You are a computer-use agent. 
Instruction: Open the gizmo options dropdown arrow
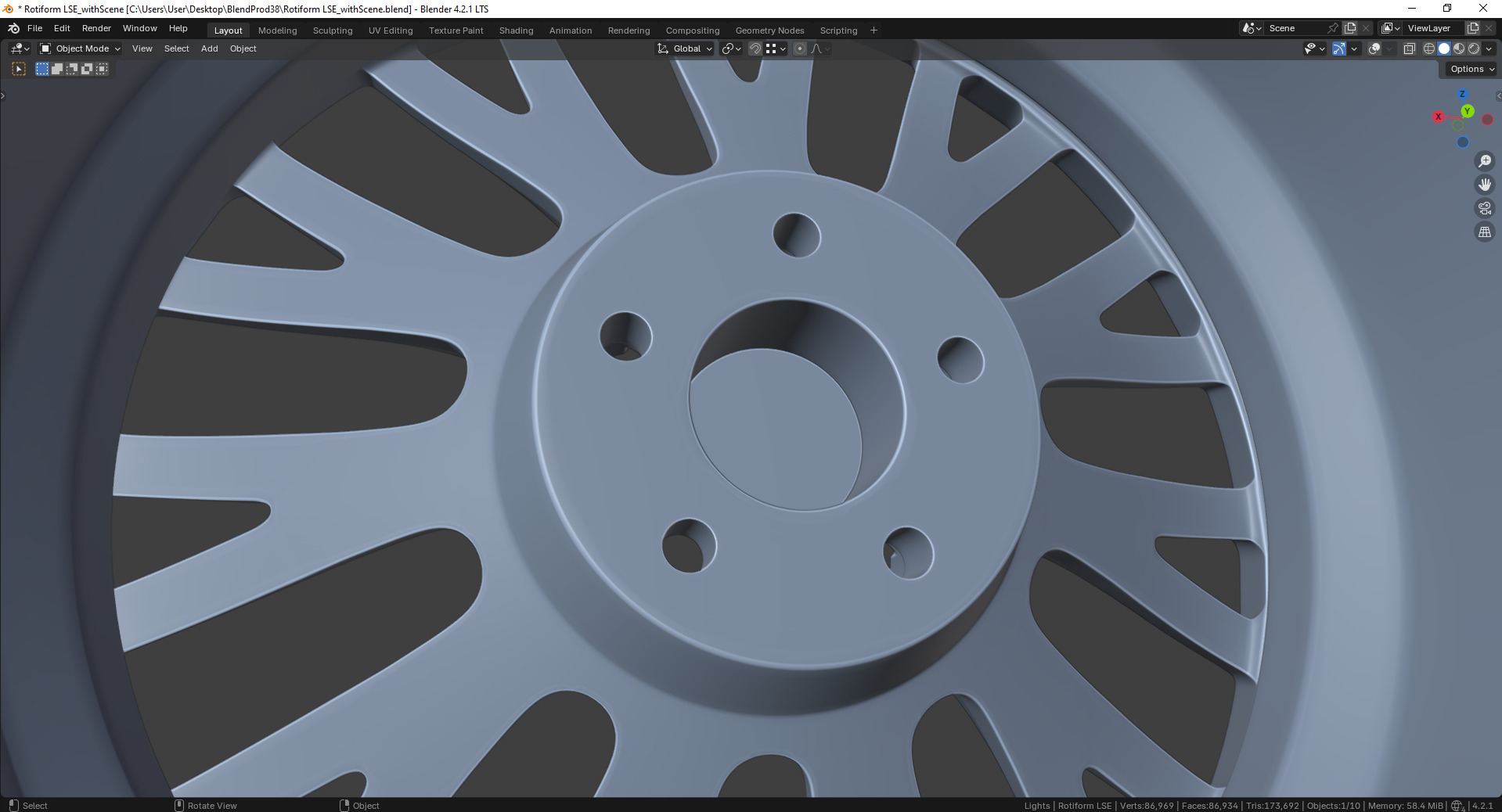point(1353,49)
